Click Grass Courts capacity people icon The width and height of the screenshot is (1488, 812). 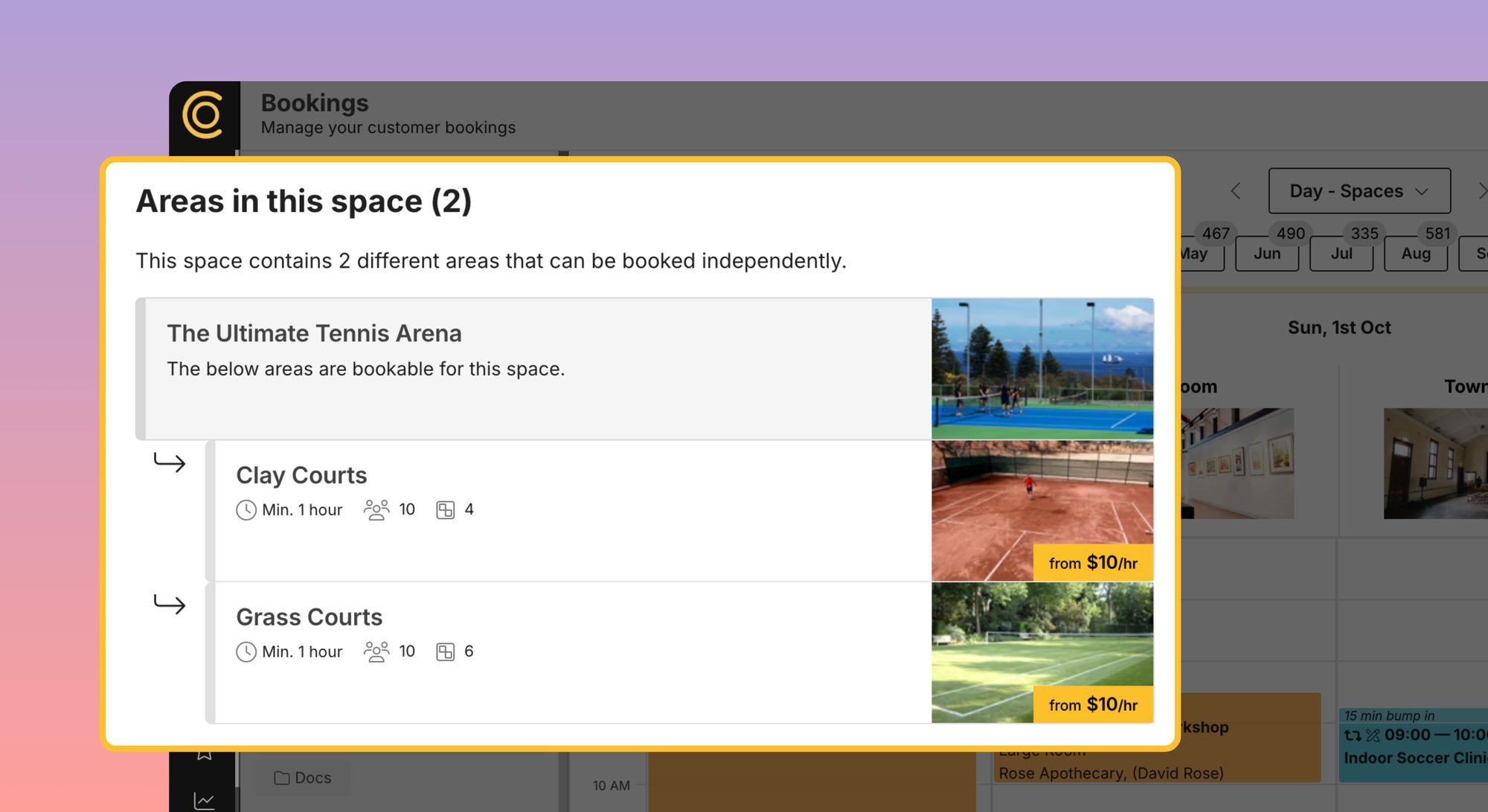(x=376, y=652)
